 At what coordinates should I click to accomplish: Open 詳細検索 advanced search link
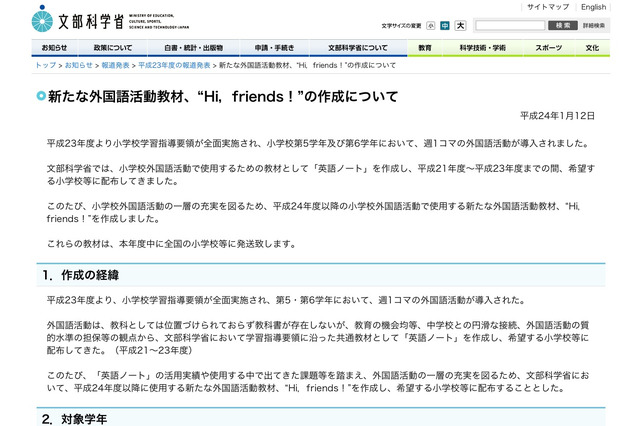coord(594,25)
